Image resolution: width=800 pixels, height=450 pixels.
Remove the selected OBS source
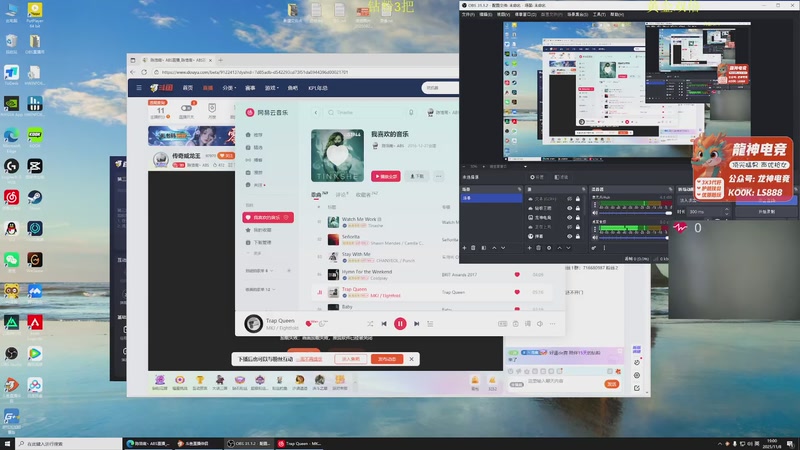tap(539, 248)
